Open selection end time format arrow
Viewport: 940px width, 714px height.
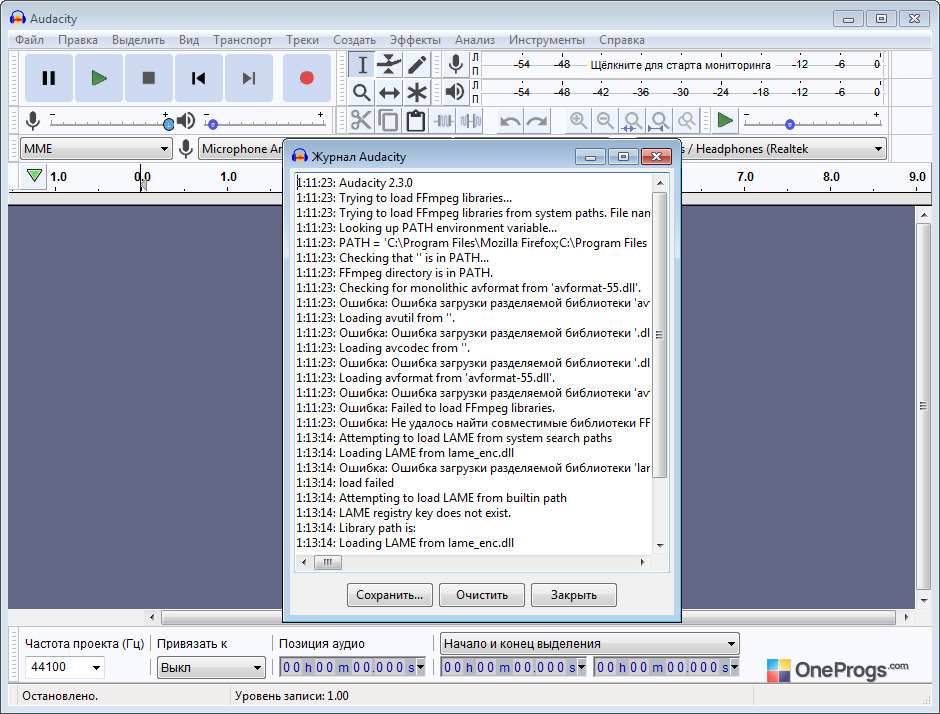tap(734, 667)
